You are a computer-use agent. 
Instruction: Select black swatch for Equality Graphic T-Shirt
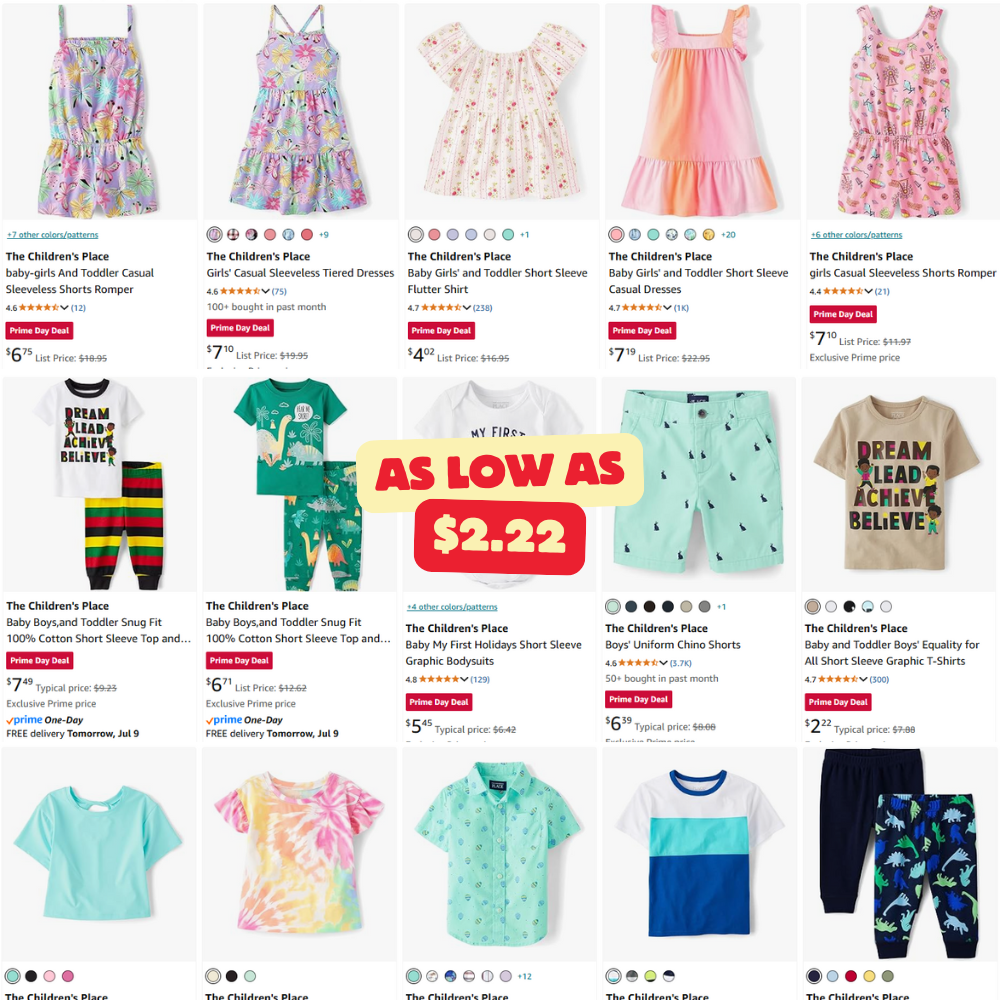(849, 607)
